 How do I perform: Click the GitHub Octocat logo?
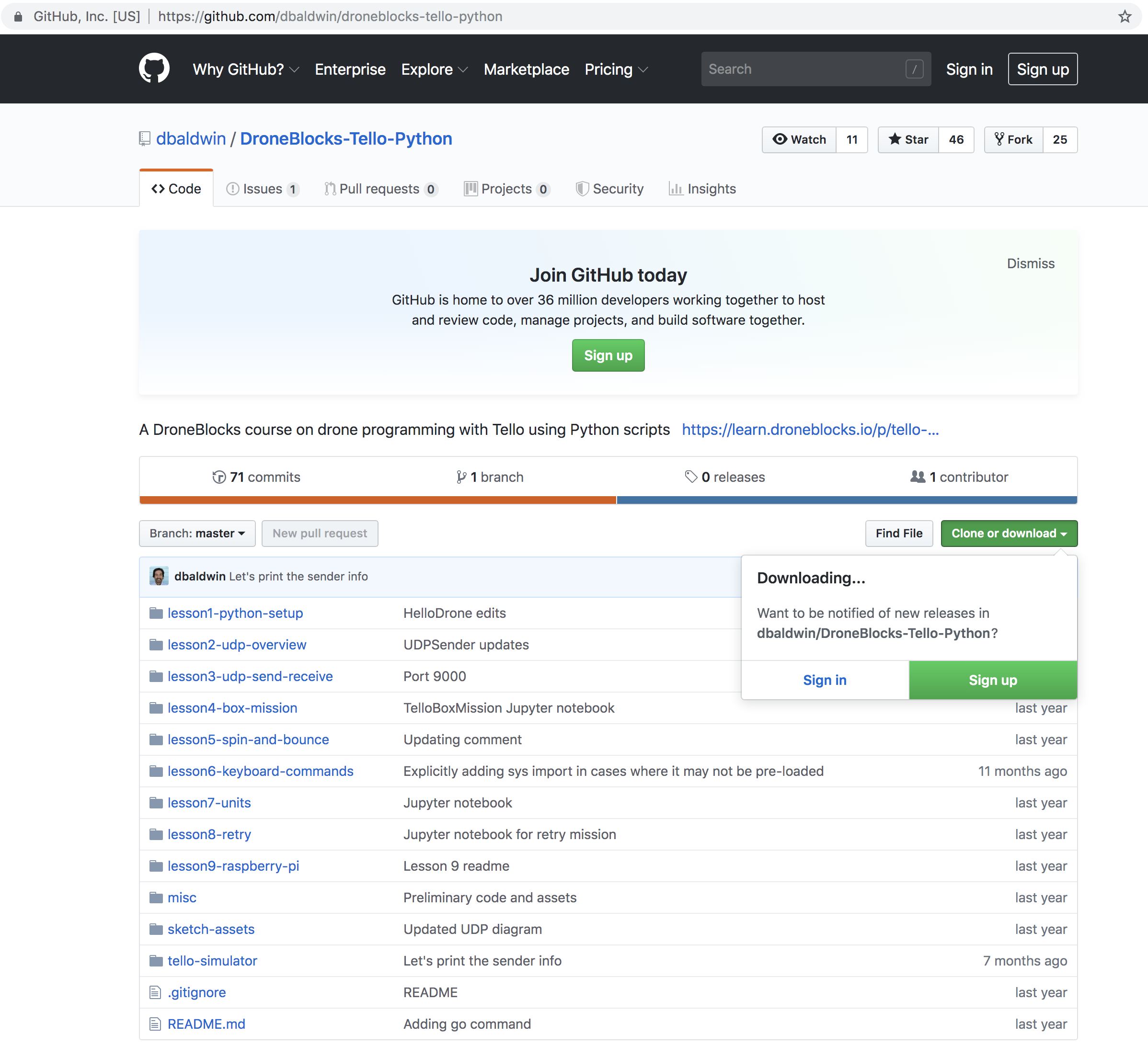(x=154, y=69)
